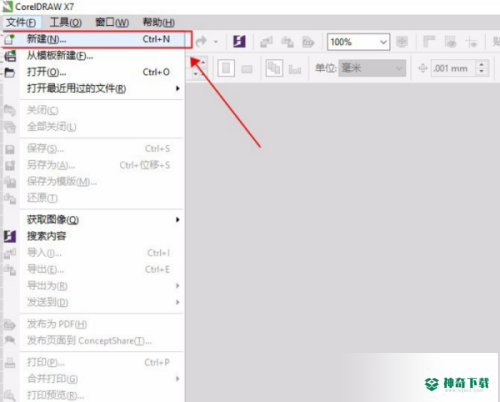Click the purple Search Content toolbar icon
Screen dimensions: 500x402
click(239, 42)
